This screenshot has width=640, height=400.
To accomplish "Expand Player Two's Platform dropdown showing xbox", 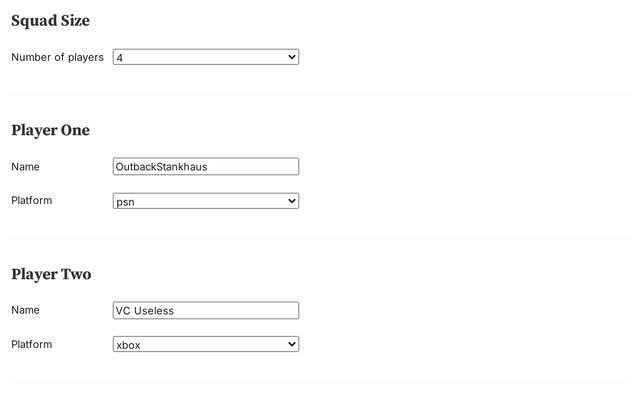I will 205,344.
